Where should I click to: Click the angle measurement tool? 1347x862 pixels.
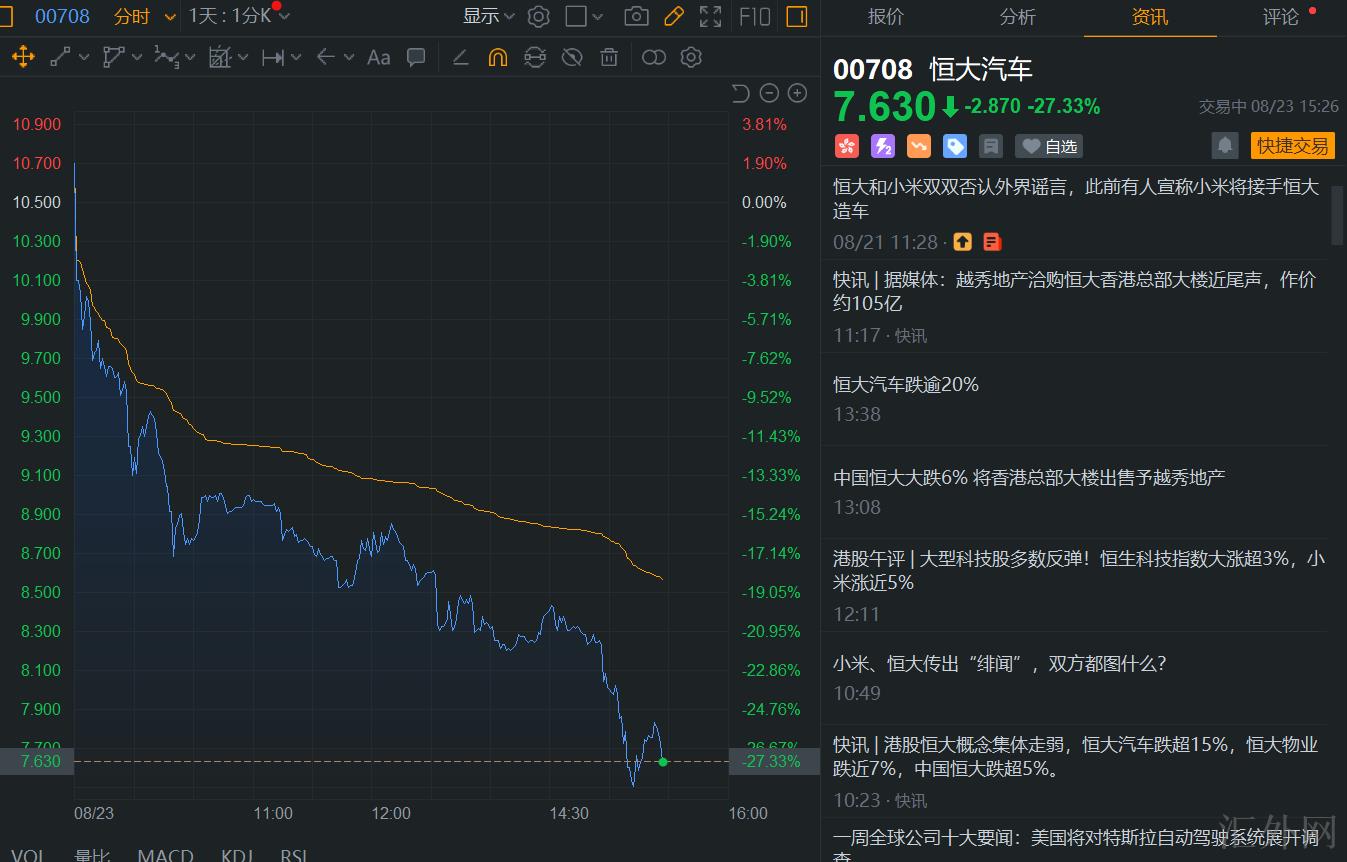pyautogui.click(x=460, y=57)
